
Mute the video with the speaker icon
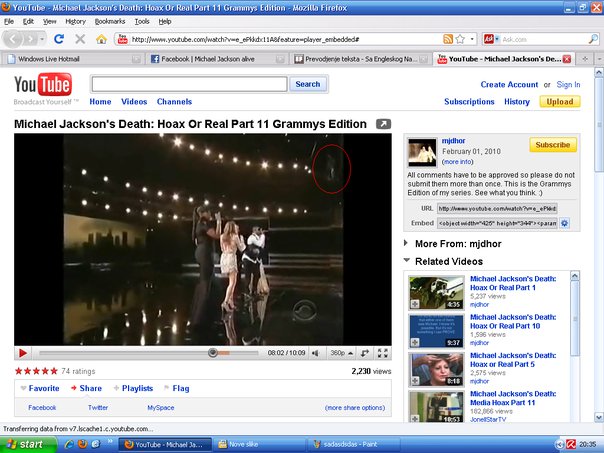pos(315,353)
